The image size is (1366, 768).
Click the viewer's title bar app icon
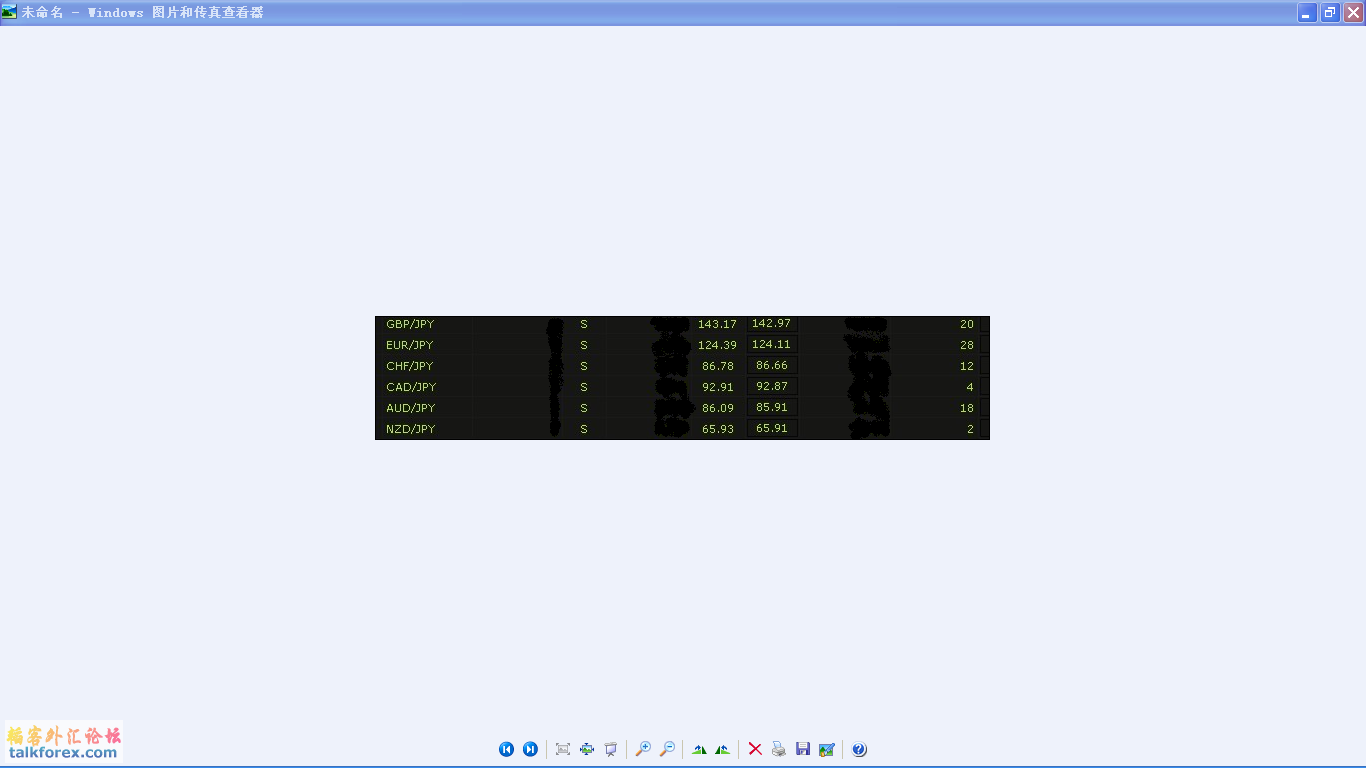pos(10,12)
